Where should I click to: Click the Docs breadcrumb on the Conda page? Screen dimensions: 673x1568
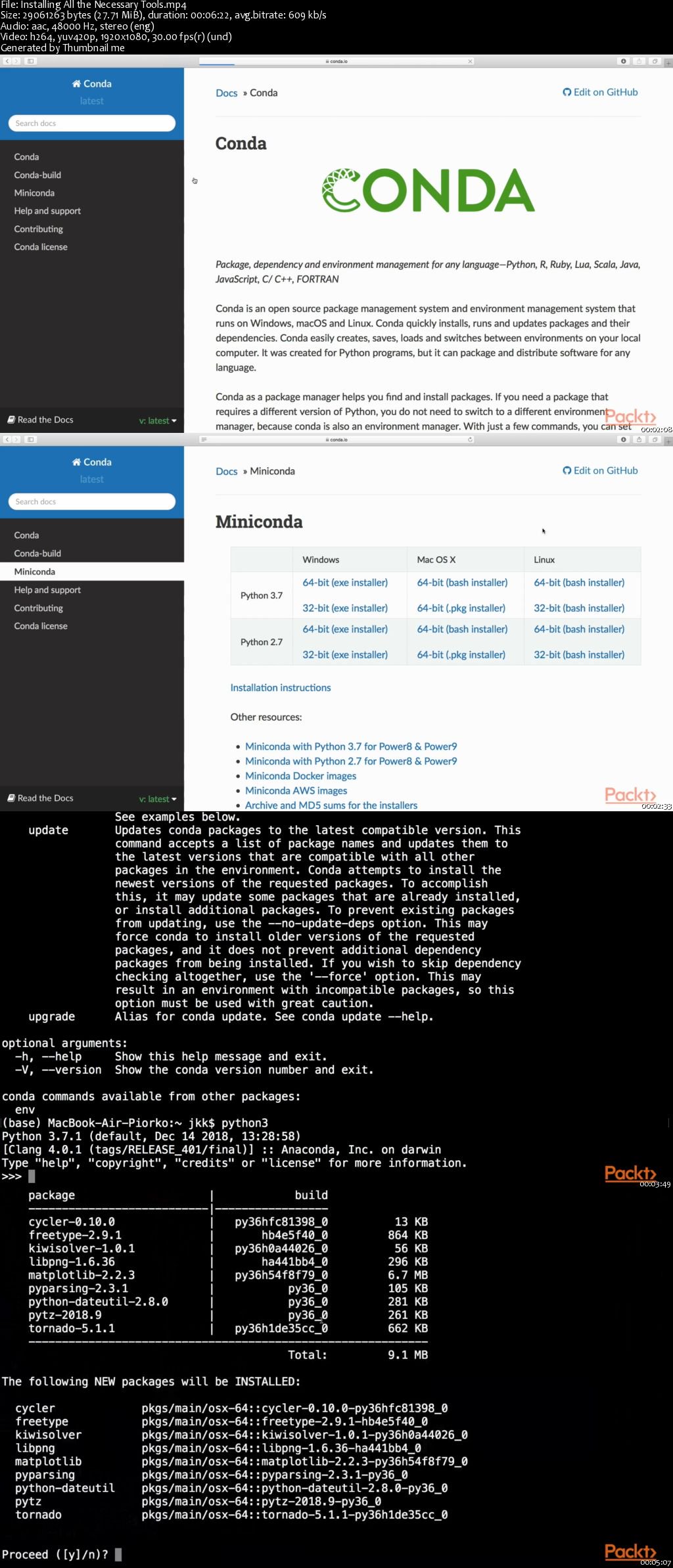coord(227,93)
